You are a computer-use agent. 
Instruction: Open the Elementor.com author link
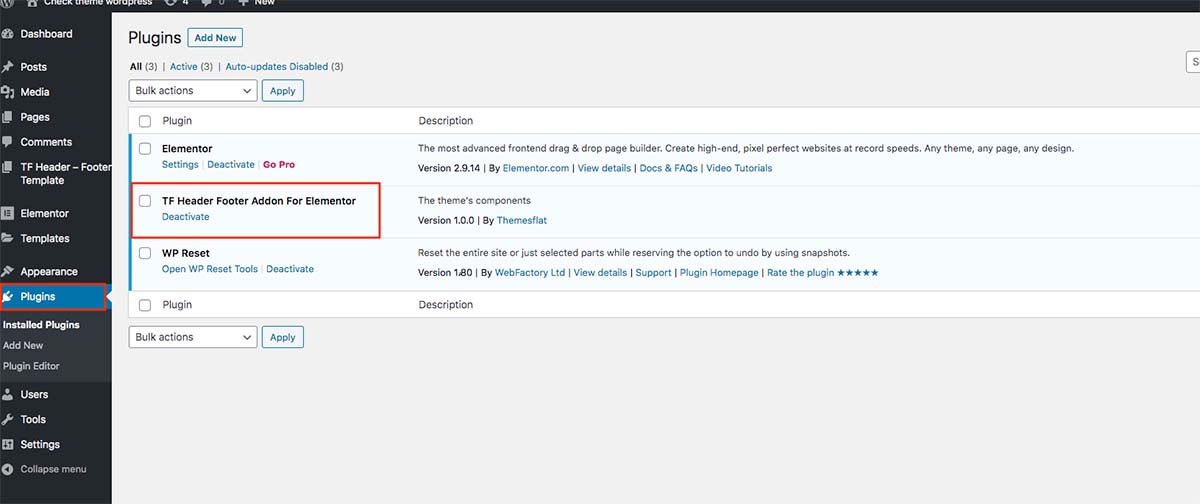(535, 168)
